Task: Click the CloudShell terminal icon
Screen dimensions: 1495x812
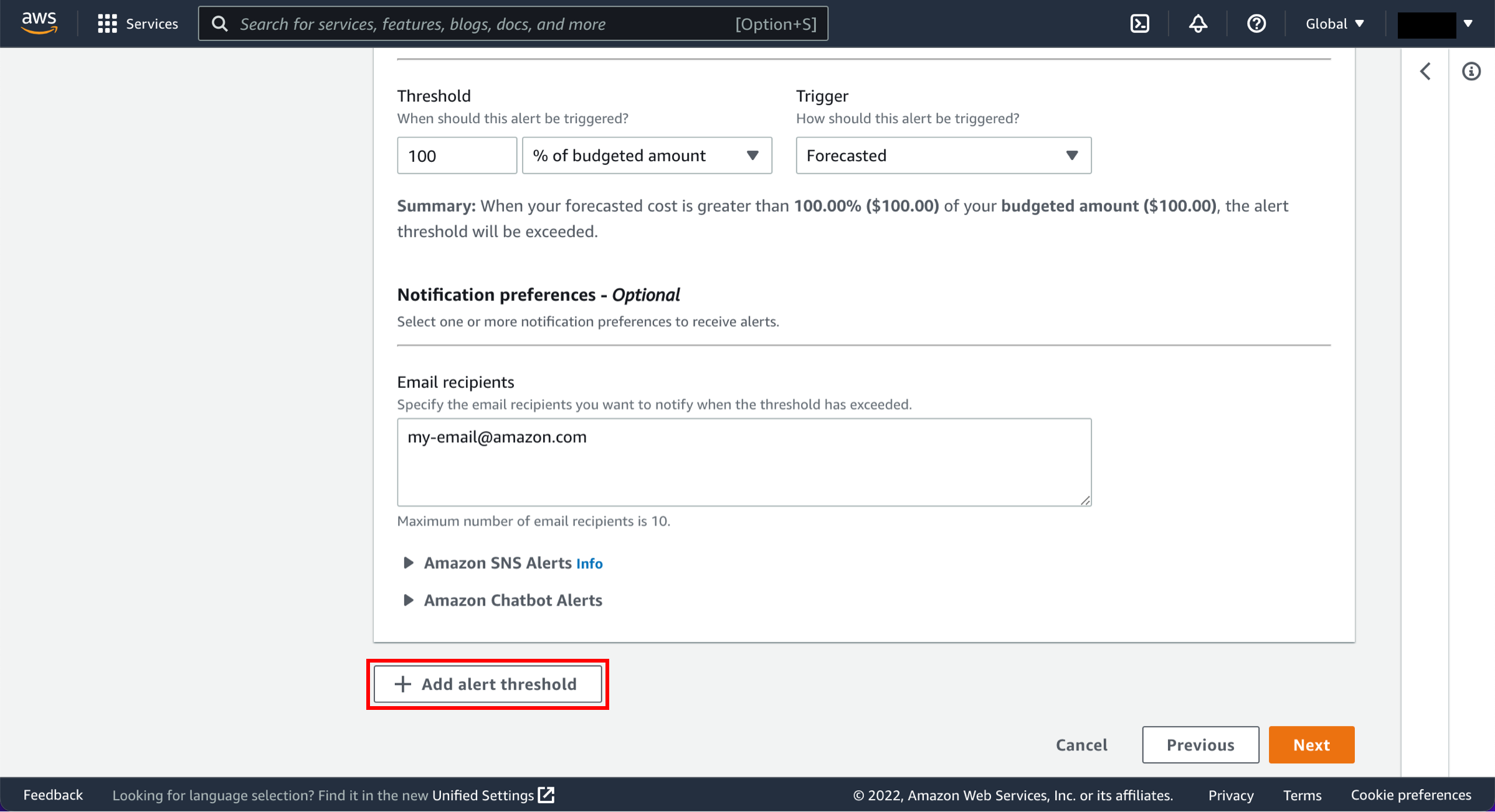Action: coord(1139,23)
